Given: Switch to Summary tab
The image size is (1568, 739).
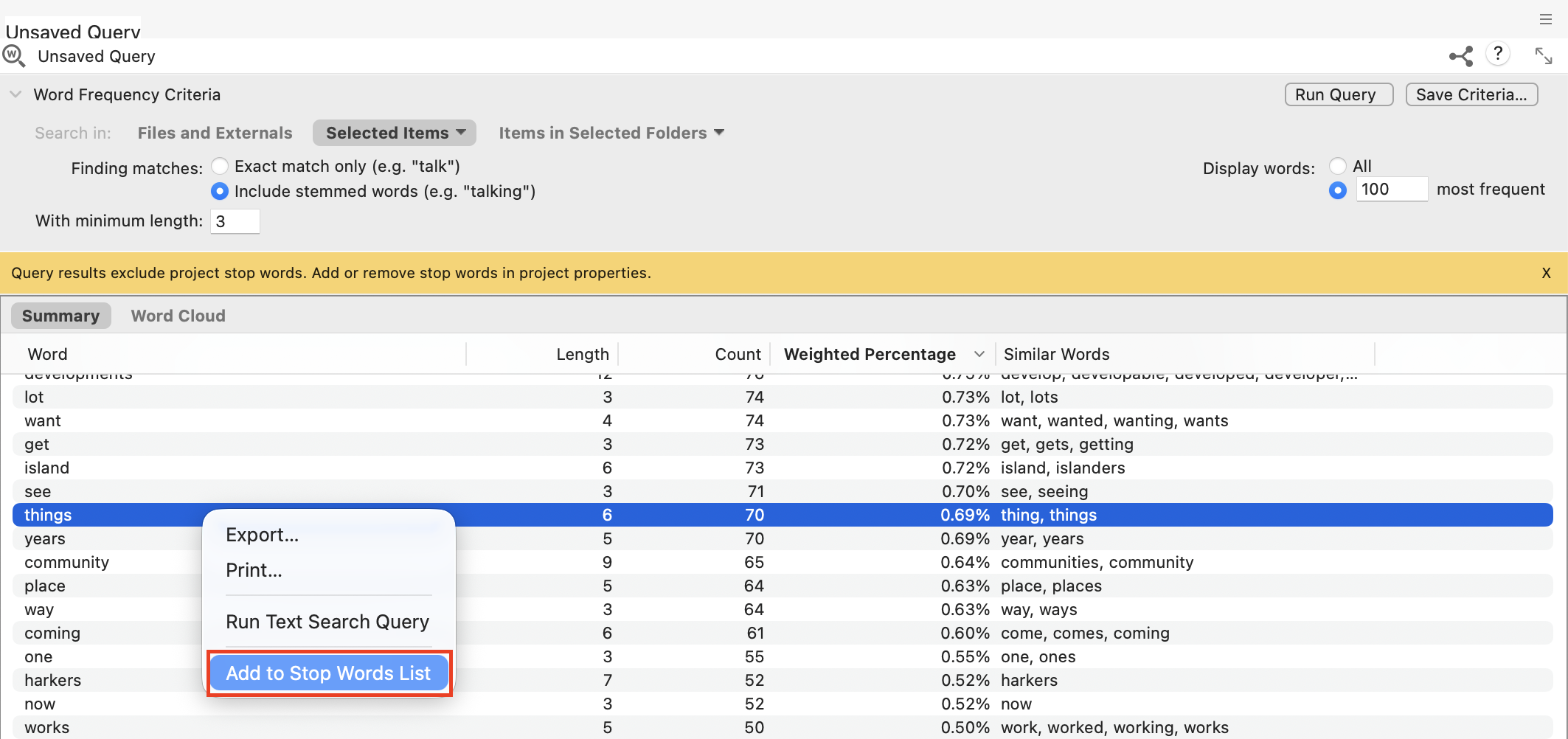Looking at the screenshot, I should pos(60,316).
